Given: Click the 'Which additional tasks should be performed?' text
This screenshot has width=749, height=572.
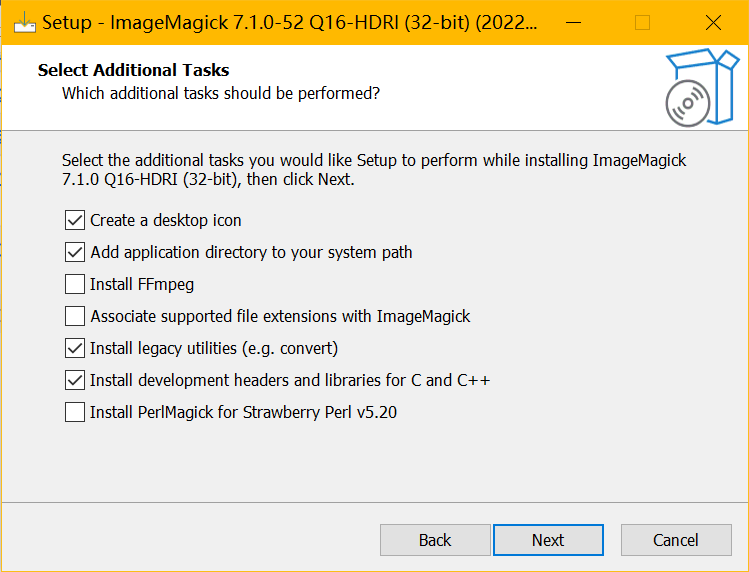Looking at the screenshot, I should pos(221,93).
